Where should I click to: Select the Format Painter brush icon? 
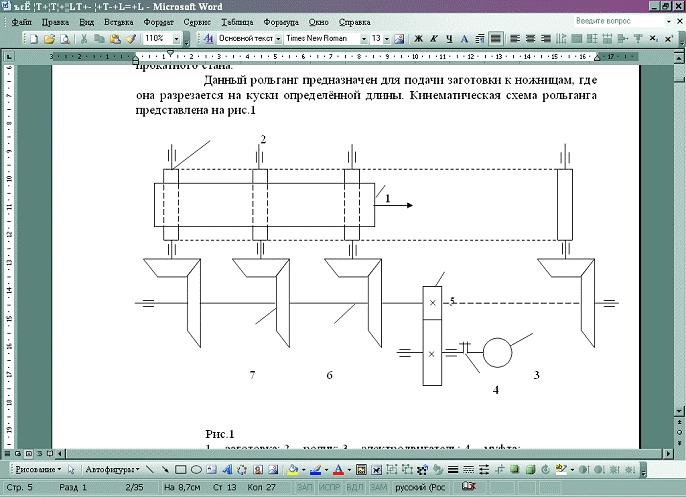[130, 38]
